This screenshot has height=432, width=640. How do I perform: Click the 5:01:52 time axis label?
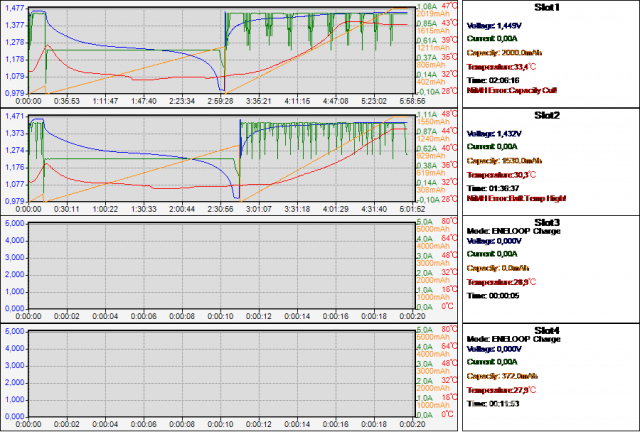412,209
